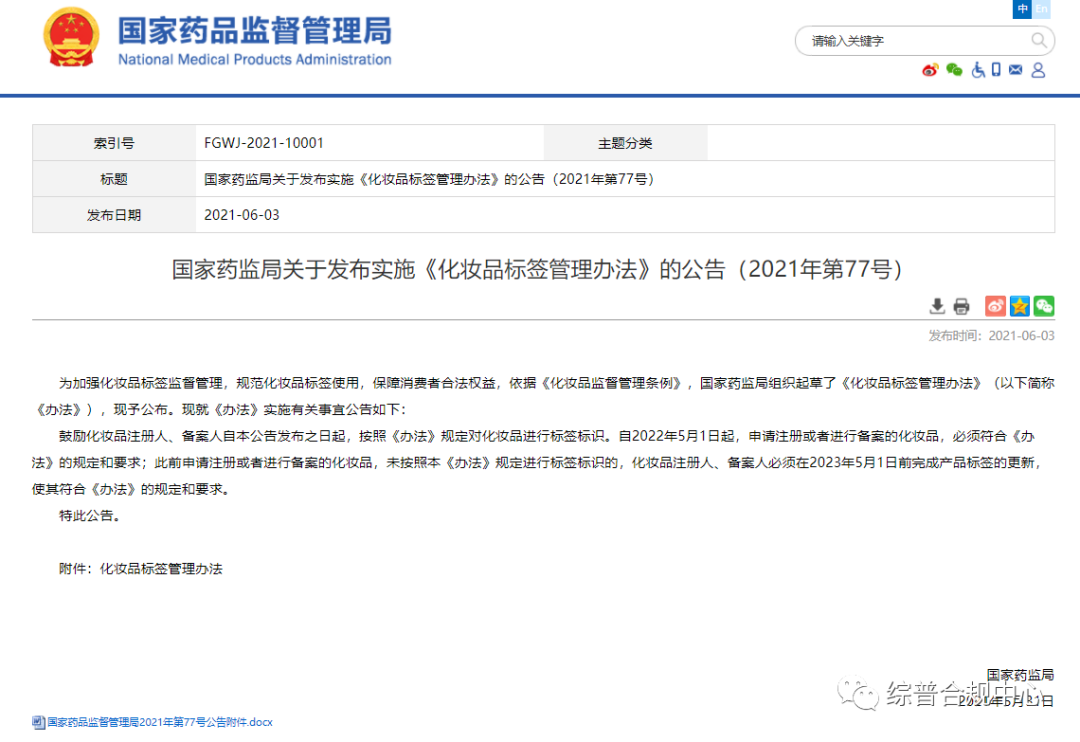The height and width of the screenshot is (742, 1080).
Task: Enable the wheelchair accessibility mode icon
Action: 978,70
